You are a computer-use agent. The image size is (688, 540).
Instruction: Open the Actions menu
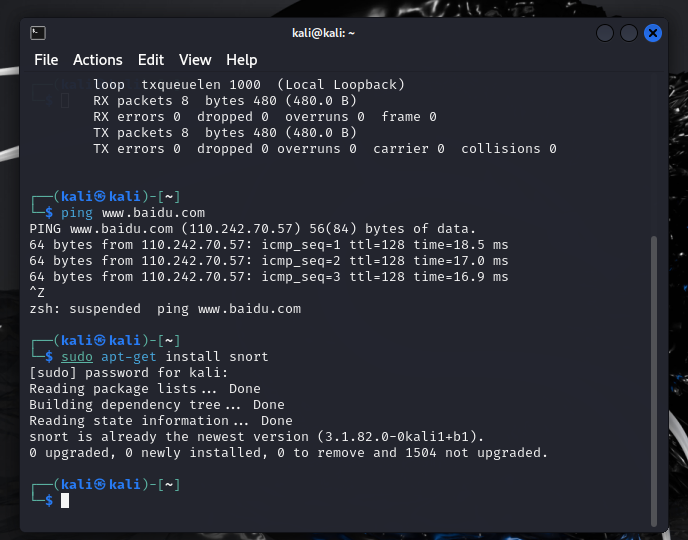[x=98, y=60]
